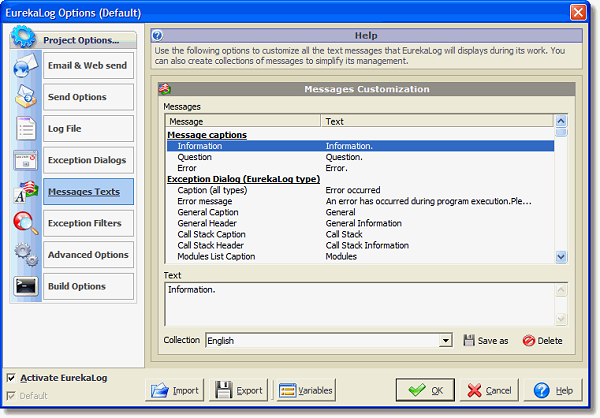The image size is (600, 418).
Task: Click the Project Options gear icon
Action: click(x=23, y=37)
